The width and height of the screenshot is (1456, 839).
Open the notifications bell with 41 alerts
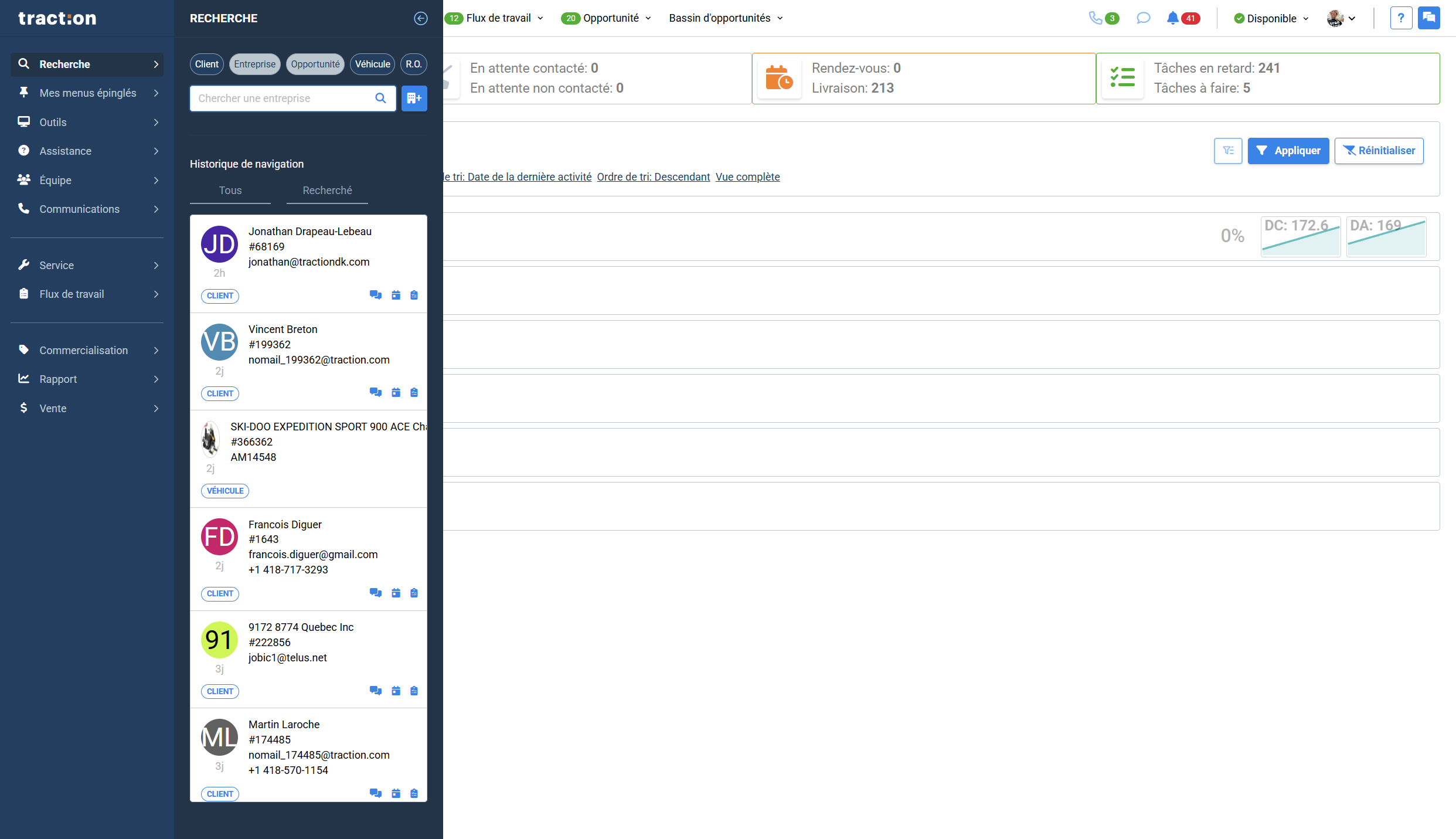click(1173, 18)
